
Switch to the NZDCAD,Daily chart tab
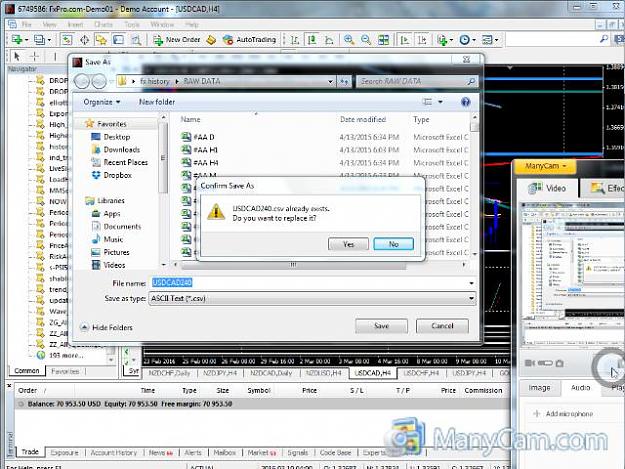pos(271,373)
